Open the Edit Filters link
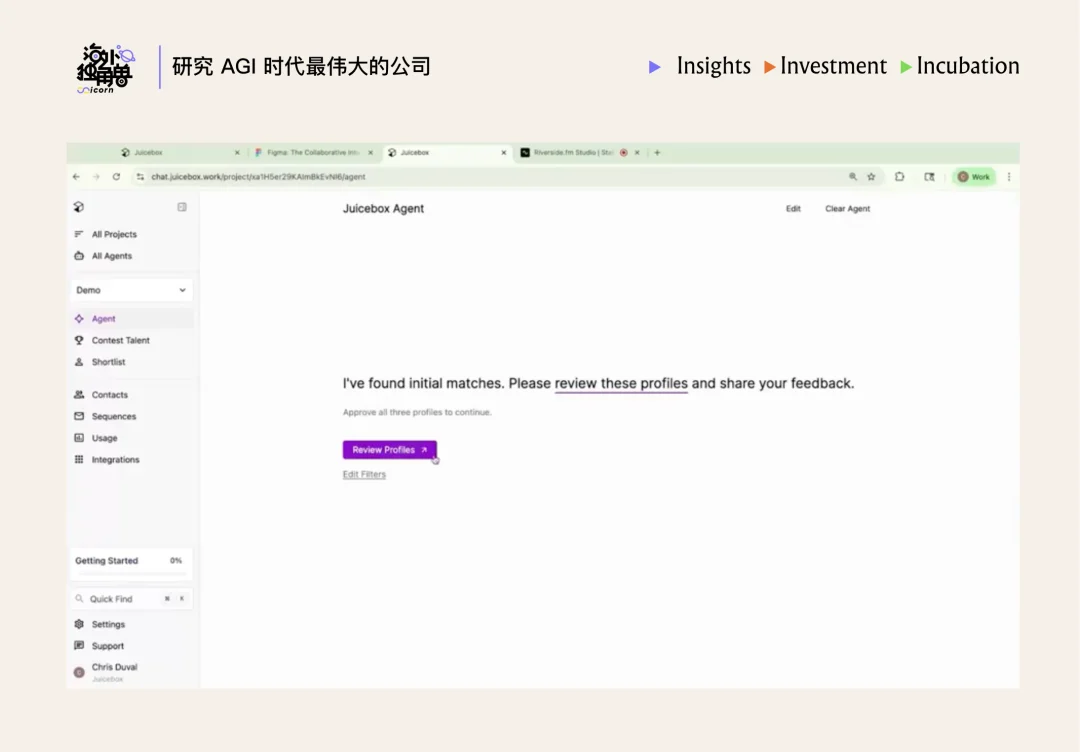Viewport: 1080px width, 752px height. [364, 474]
